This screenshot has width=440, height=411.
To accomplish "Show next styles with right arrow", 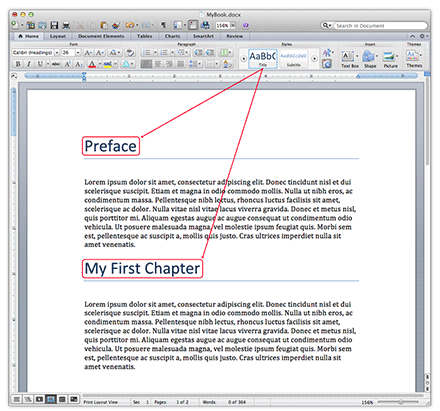I will 314,59.
